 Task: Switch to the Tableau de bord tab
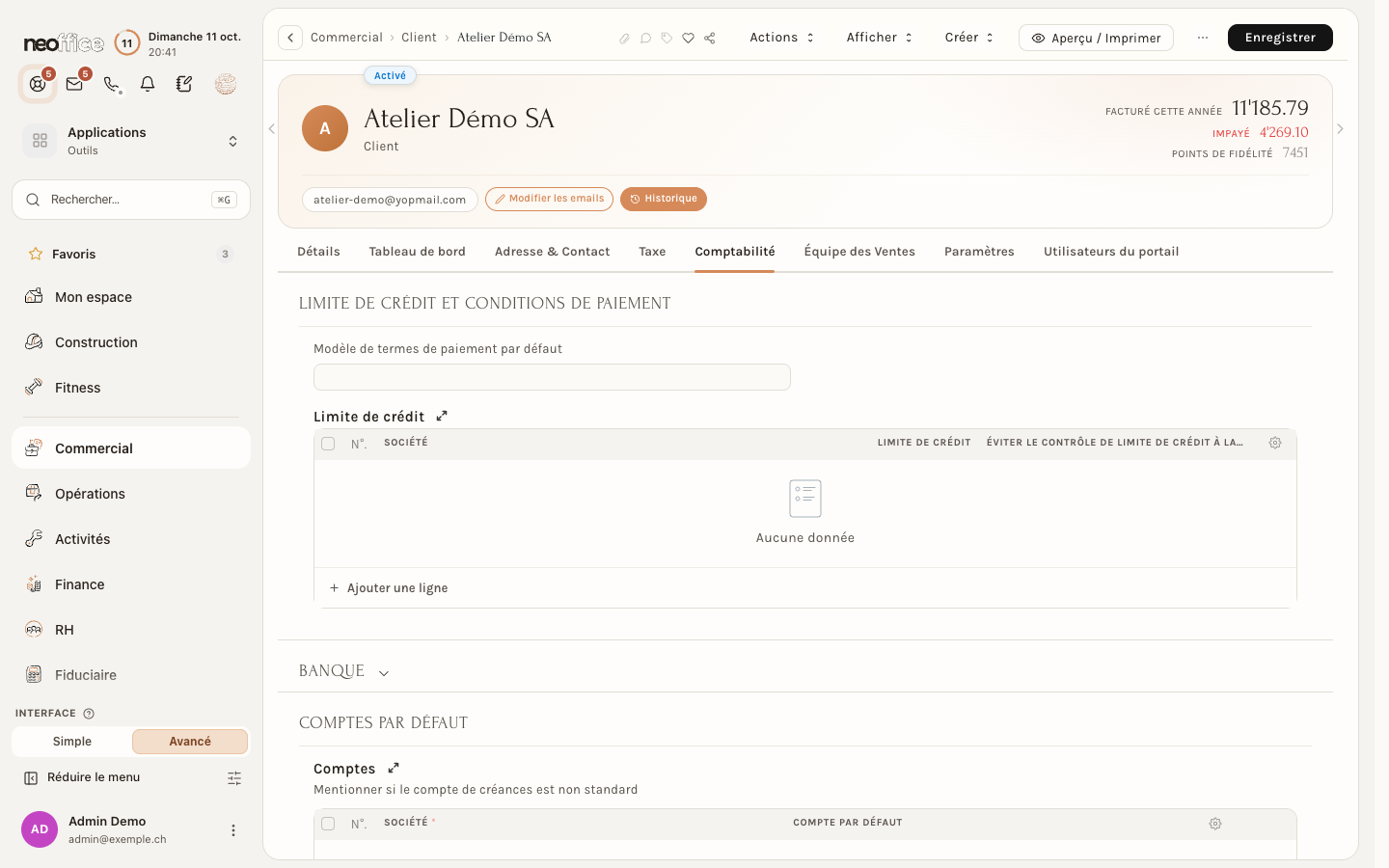click(417, 252)
